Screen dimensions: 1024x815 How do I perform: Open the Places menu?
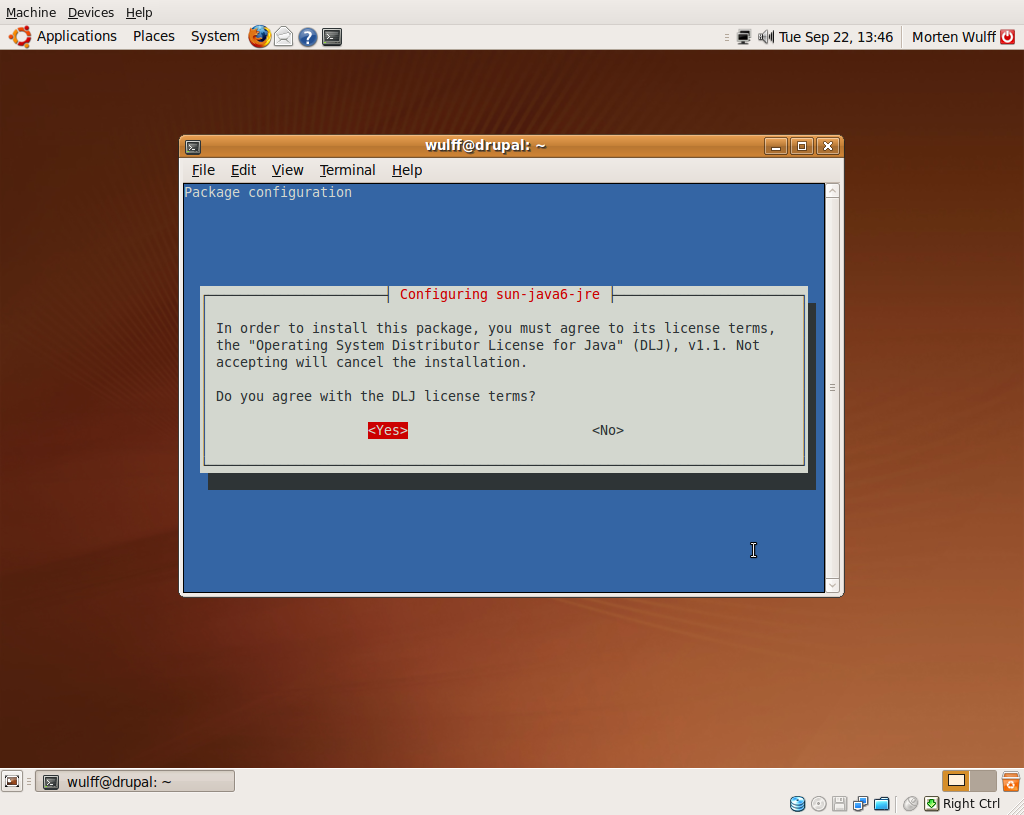click(x=153, y=37)
